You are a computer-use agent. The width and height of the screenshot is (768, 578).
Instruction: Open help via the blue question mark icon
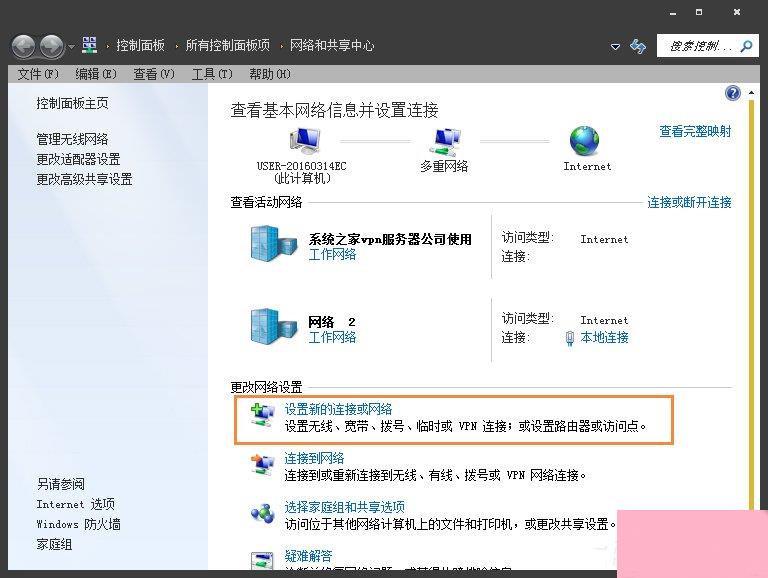point(733,93)
